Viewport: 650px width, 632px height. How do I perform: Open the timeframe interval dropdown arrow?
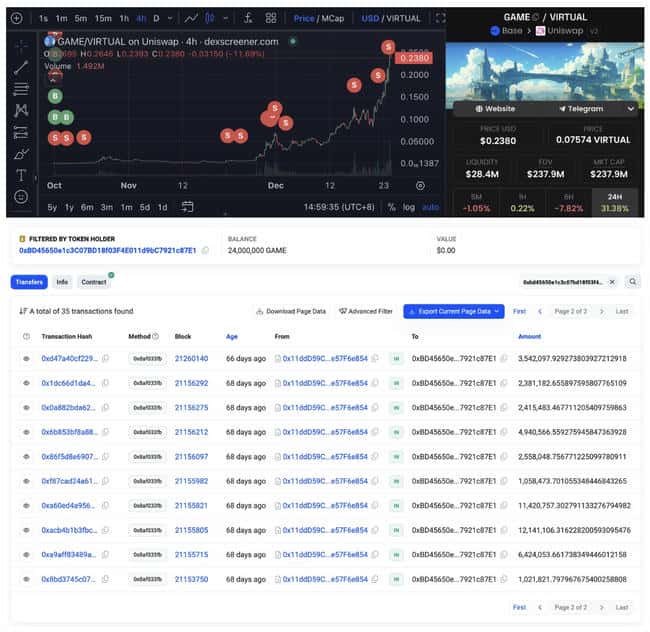pyautogui.click(x=170, y=18)
